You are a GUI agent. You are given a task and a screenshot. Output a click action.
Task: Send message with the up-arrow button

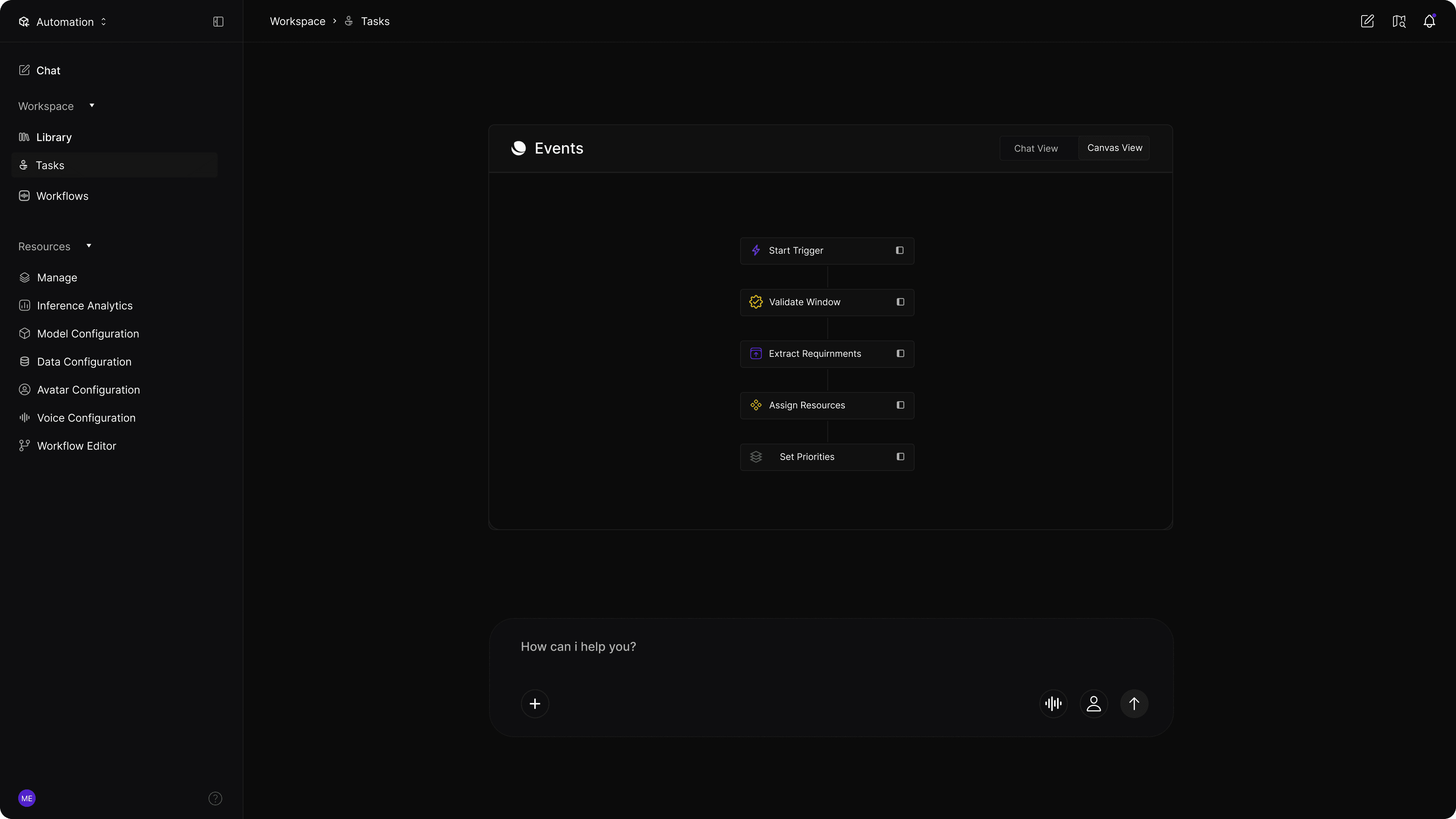(1134, 704)
